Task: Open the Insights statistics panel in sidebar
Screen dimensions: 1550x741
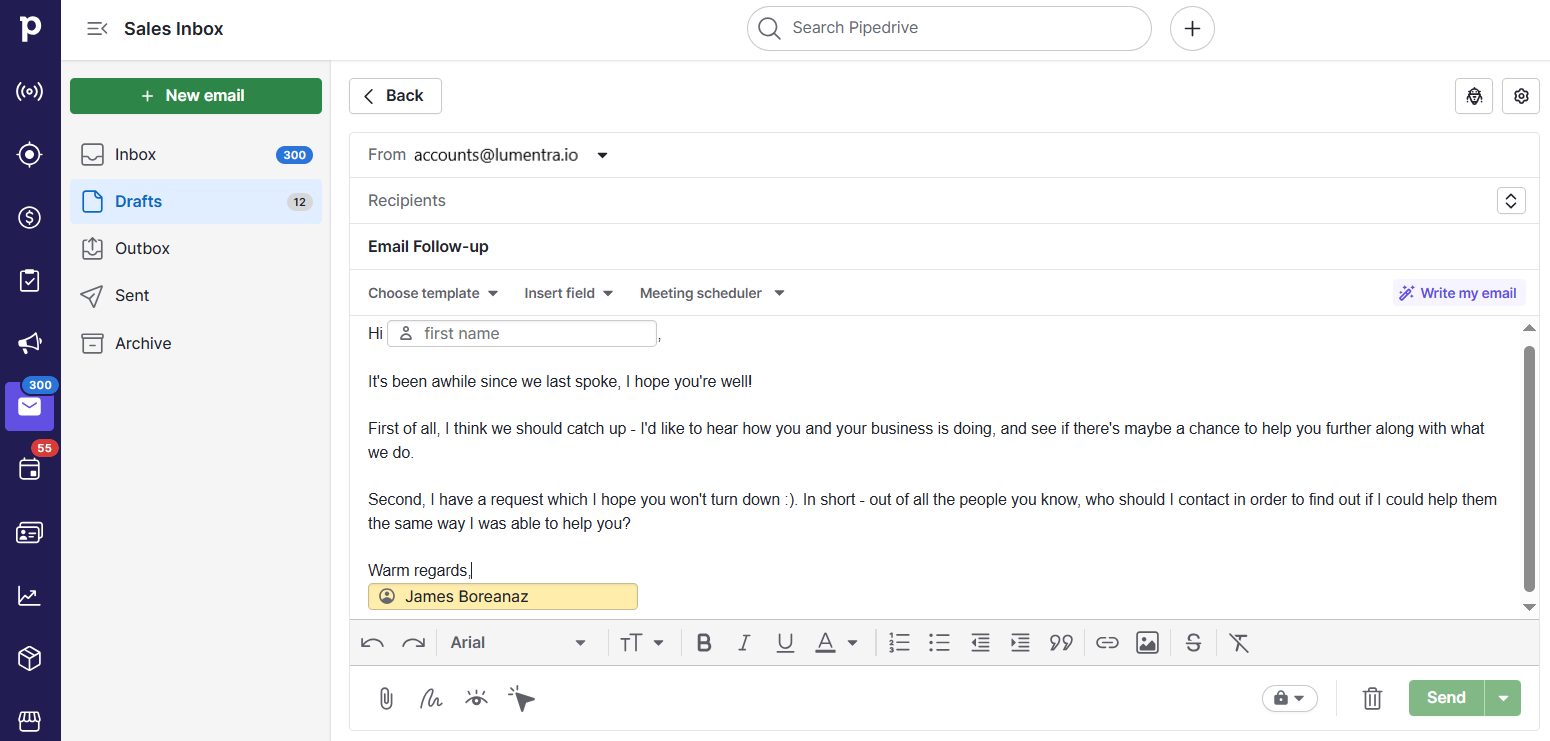Action: (30, 595)
